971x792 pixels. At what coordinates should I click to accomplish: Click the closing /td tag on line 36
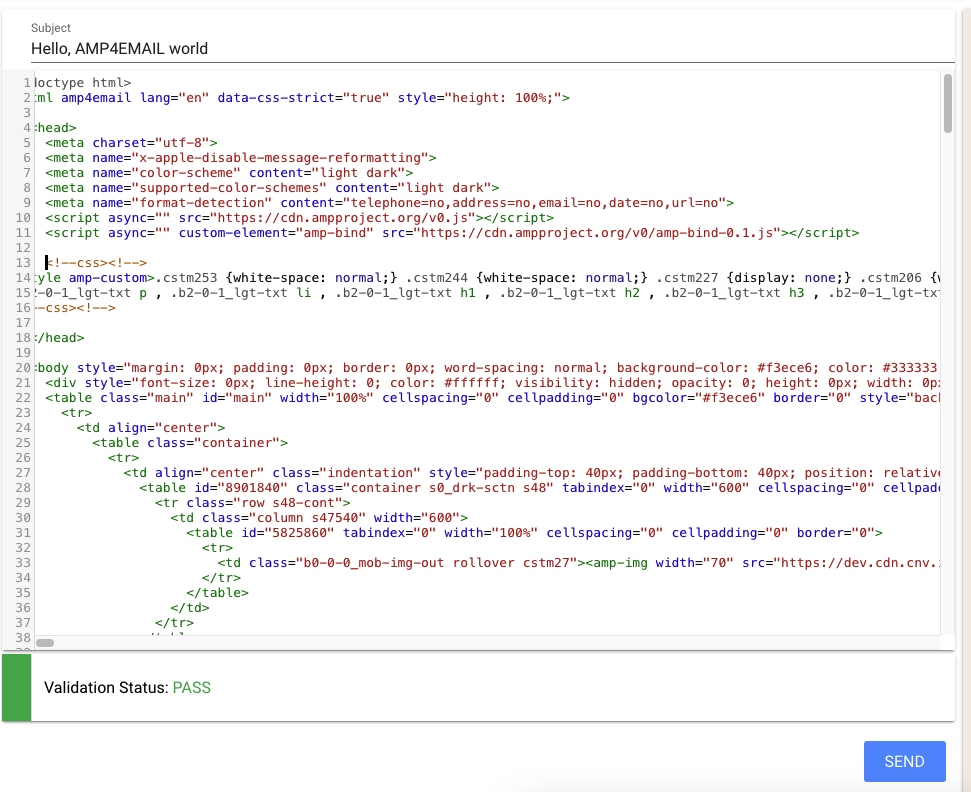pos(190,608)
